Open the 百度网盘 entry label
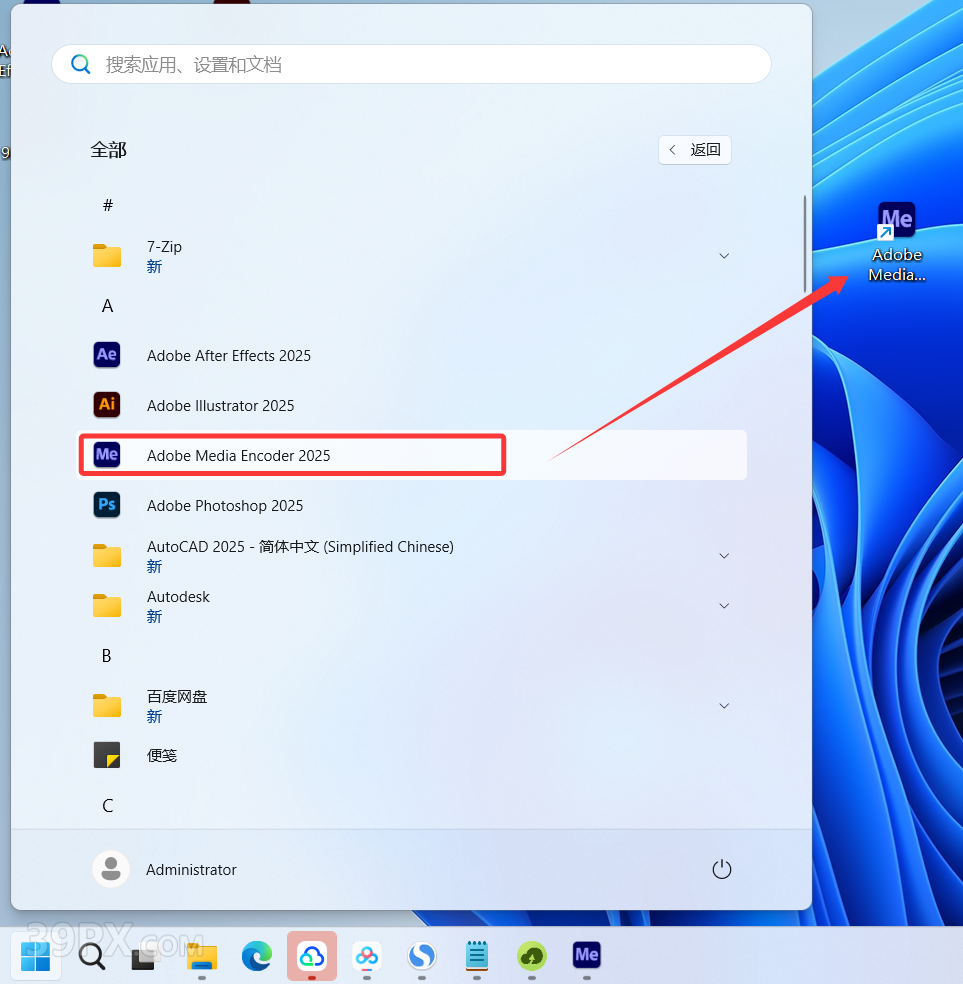The width and height of the screenshot is (963, 984). (177, 697)
